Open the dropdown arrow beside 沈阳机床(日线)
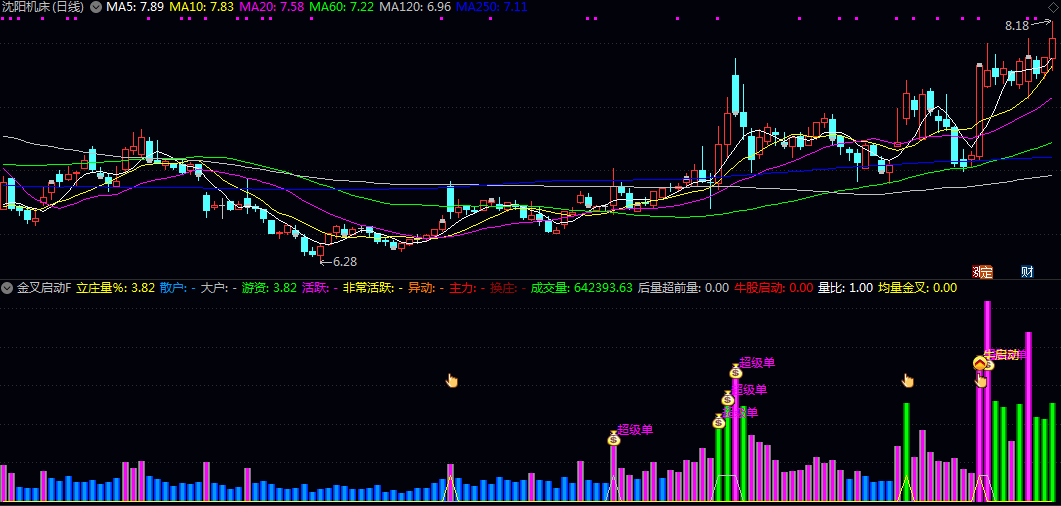Viewport: 1061px width, 506px height. 95,7
